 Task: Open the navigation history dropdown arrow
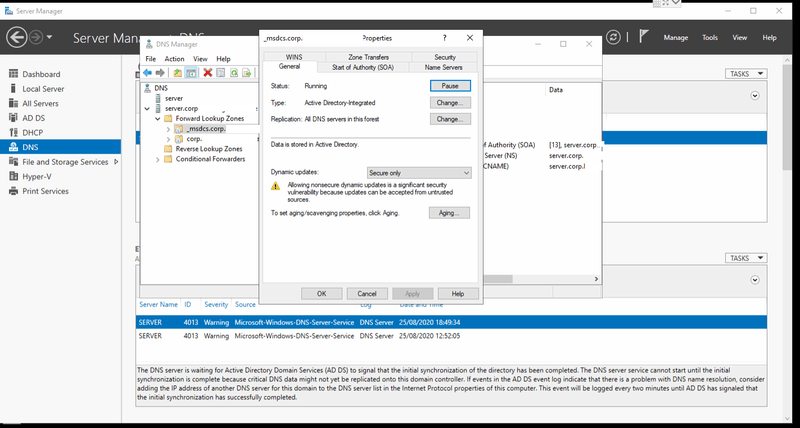pos(49,37)
